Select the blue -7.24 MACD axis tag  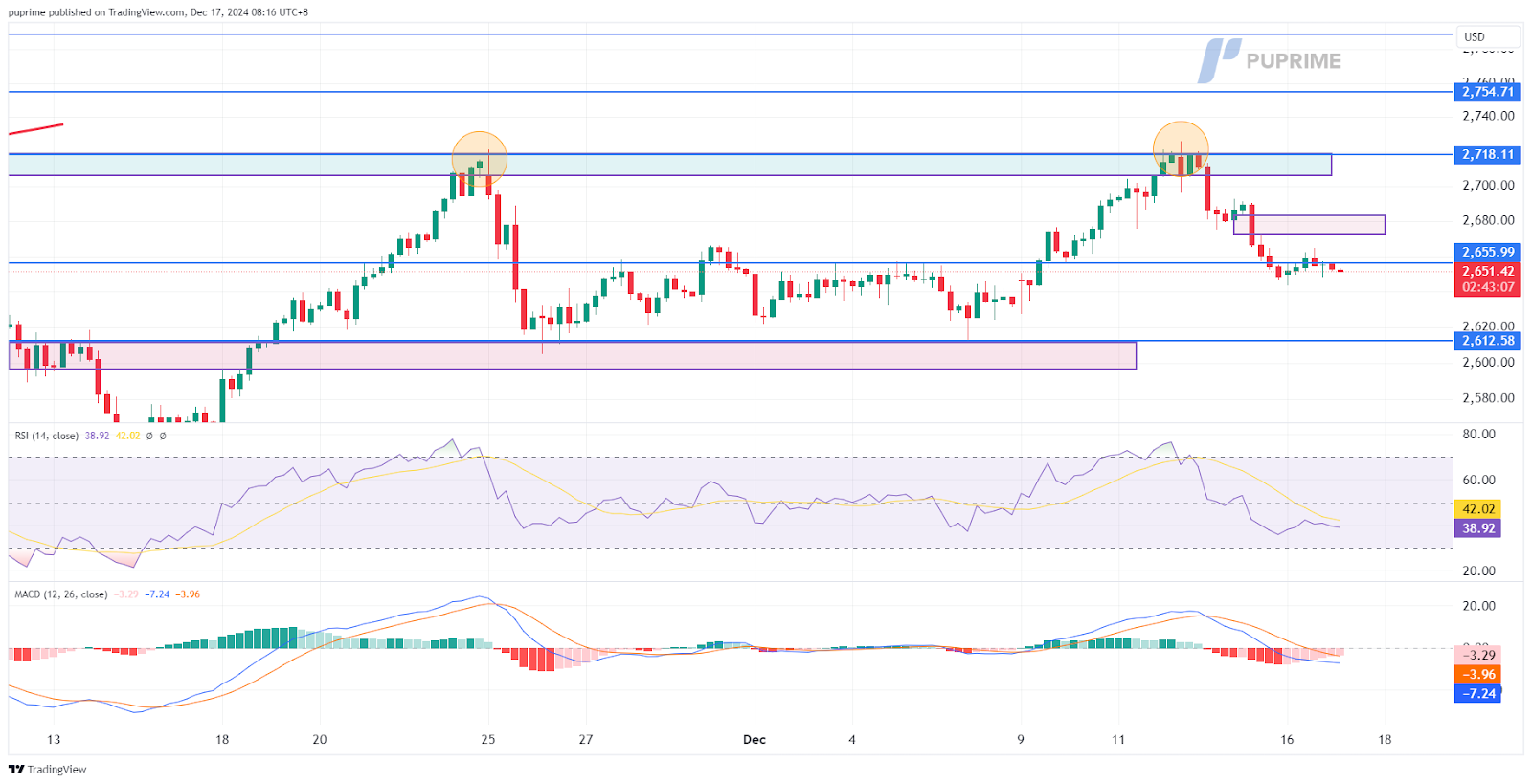[x=1477, y=694]
